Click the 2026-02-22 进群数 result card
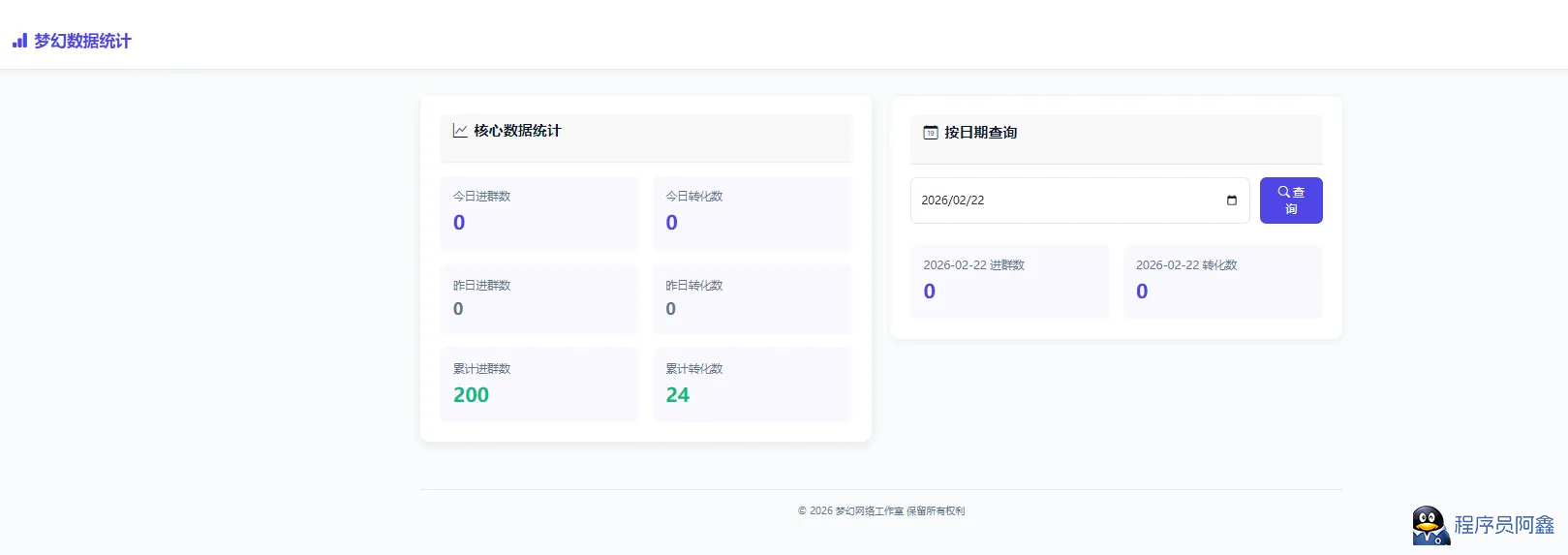This screenshot has height=555, width=1568. point(1009,281)
